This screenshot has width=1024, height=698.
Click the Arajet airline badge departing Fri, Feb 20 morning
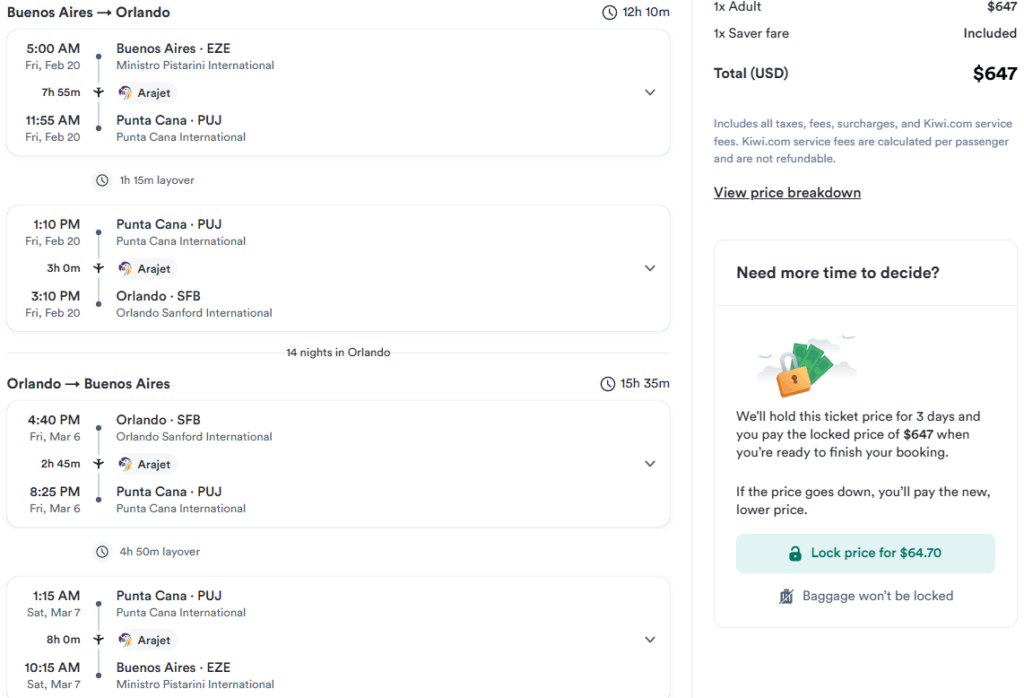pyautogui.click(x=146, y=93)
